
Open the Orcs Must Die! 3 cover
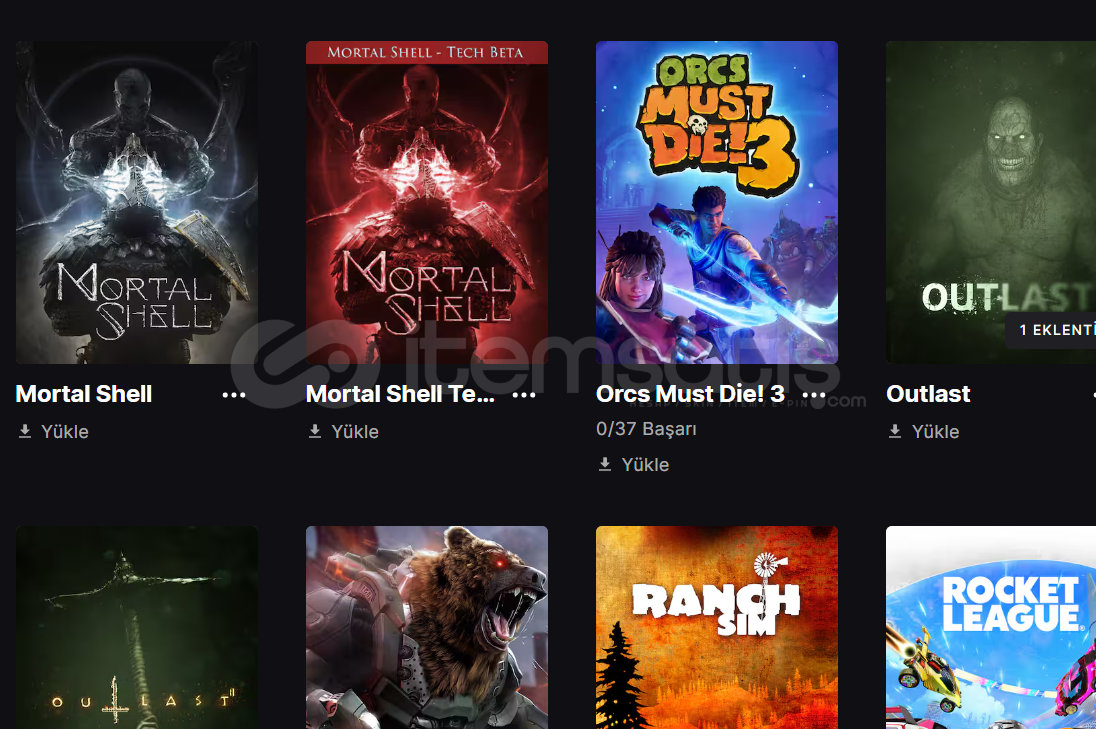click(x=717, y=202)
